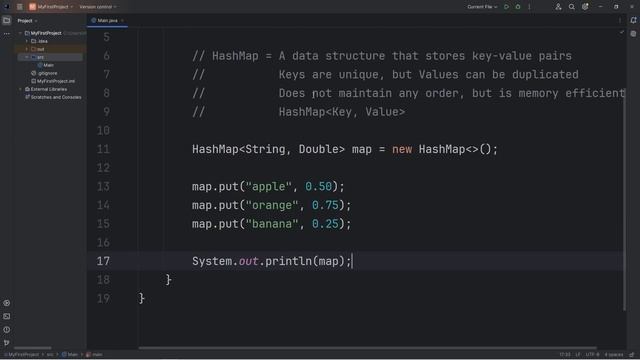Open the Current File run configuration dropdown
This screenshot has height=360, width=640.
[482, 7]
